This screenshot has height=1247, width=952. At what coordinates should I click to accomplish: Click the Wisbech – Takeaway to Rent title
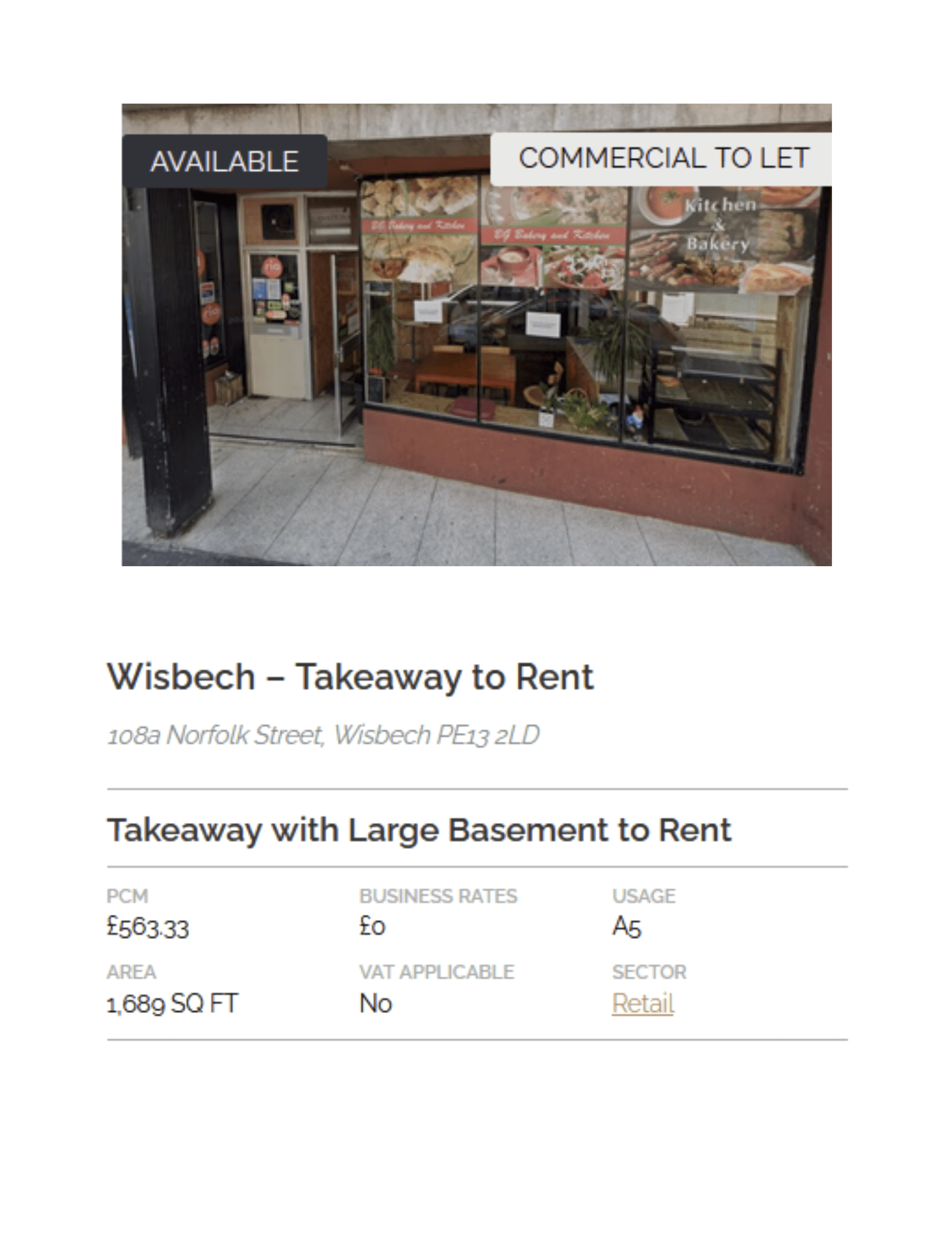click(x=350, y=677)
